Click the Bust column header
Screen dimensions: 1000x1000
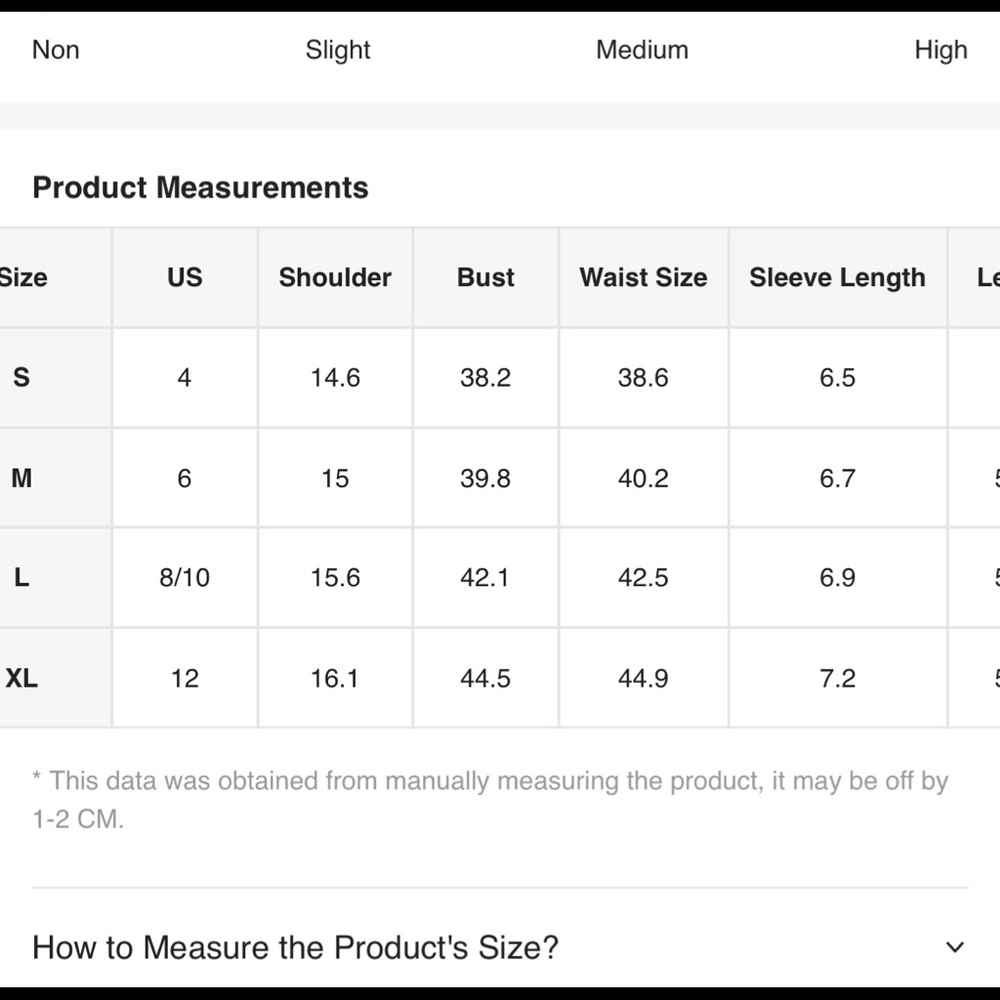coord(486,277)
